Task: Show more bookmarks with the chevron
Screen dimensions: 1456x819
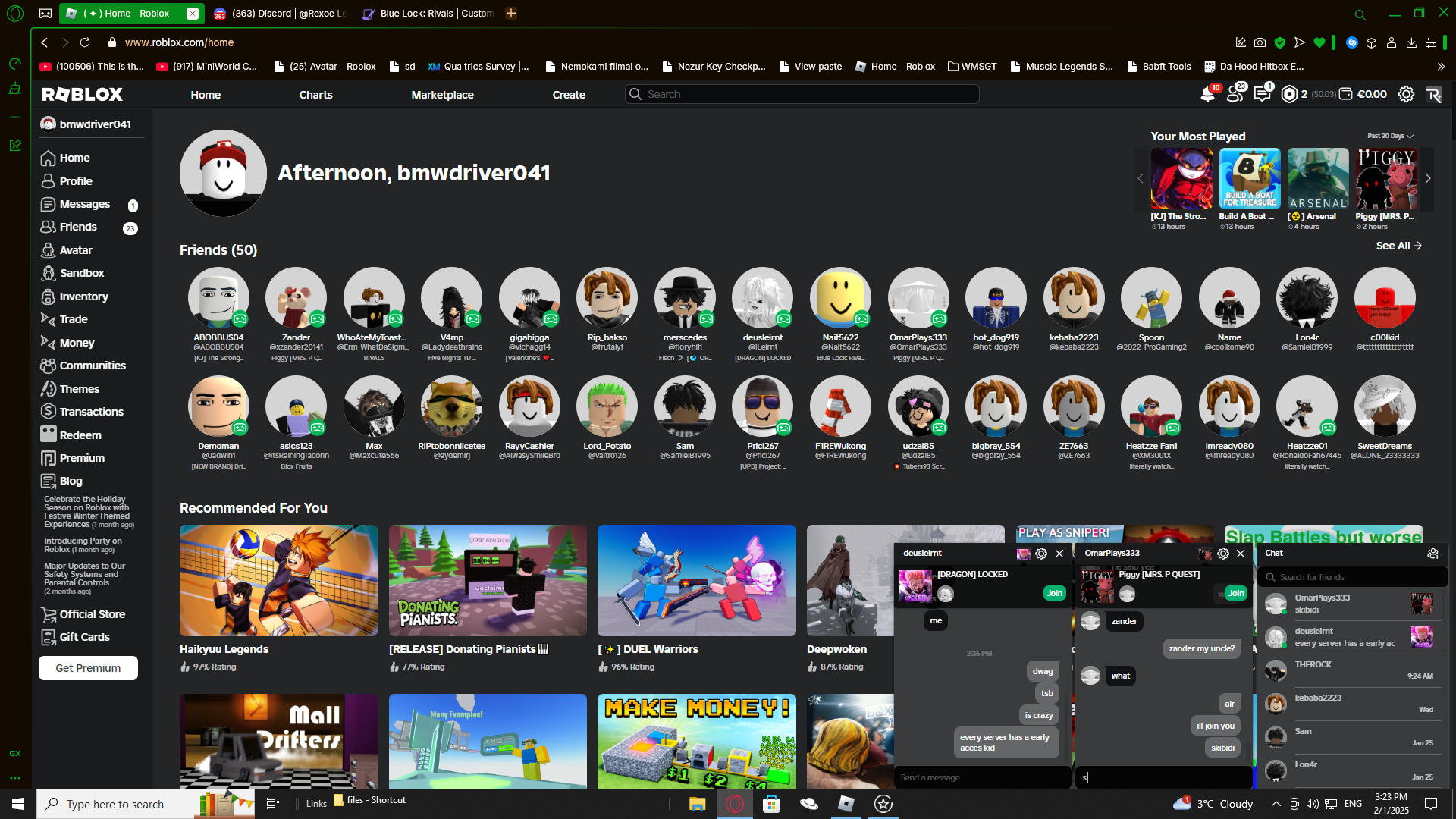Action: click(1441, 67)
